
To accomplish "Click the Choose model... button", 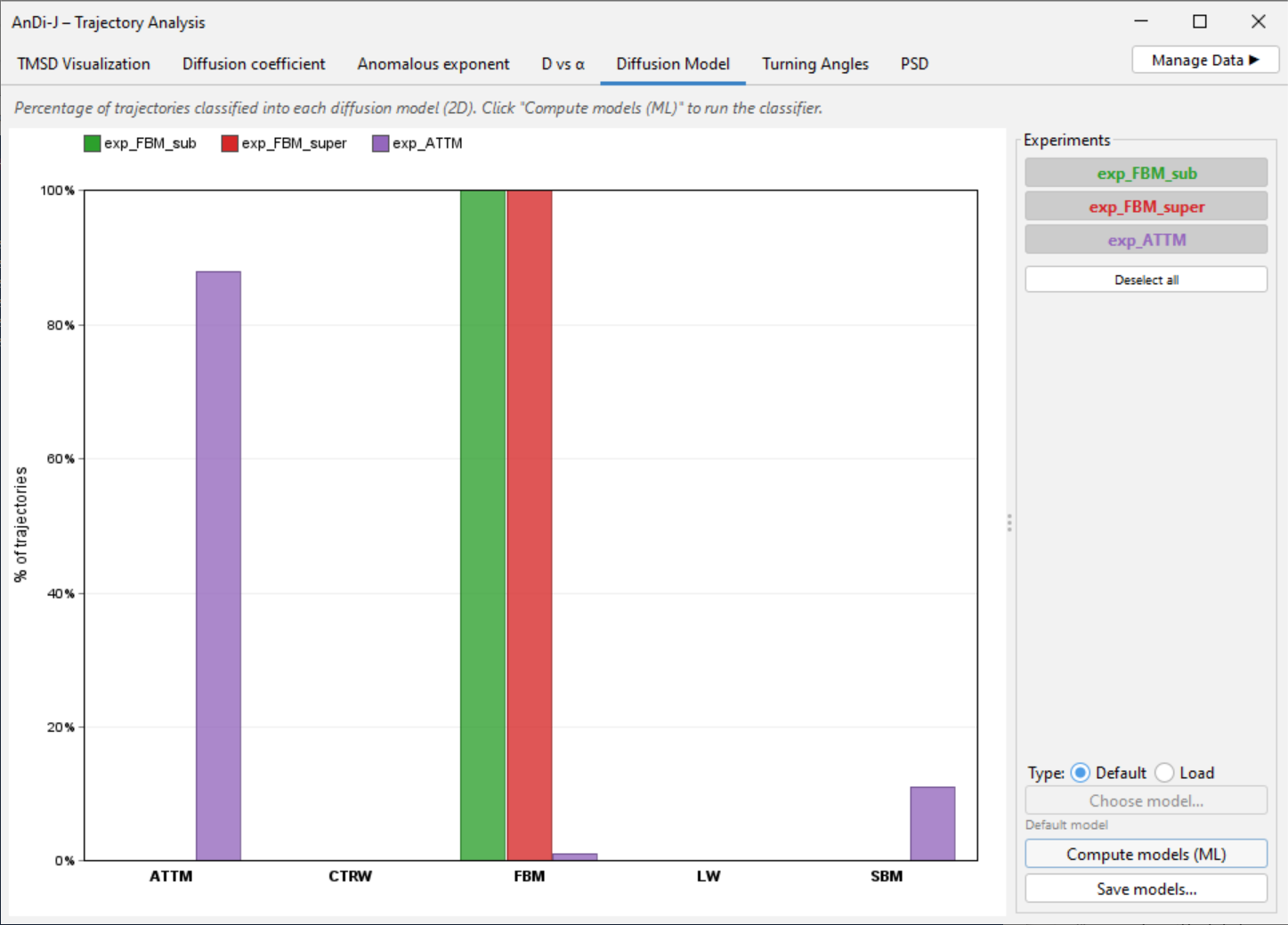I will pyautogui.click(x=1146, y=800).
